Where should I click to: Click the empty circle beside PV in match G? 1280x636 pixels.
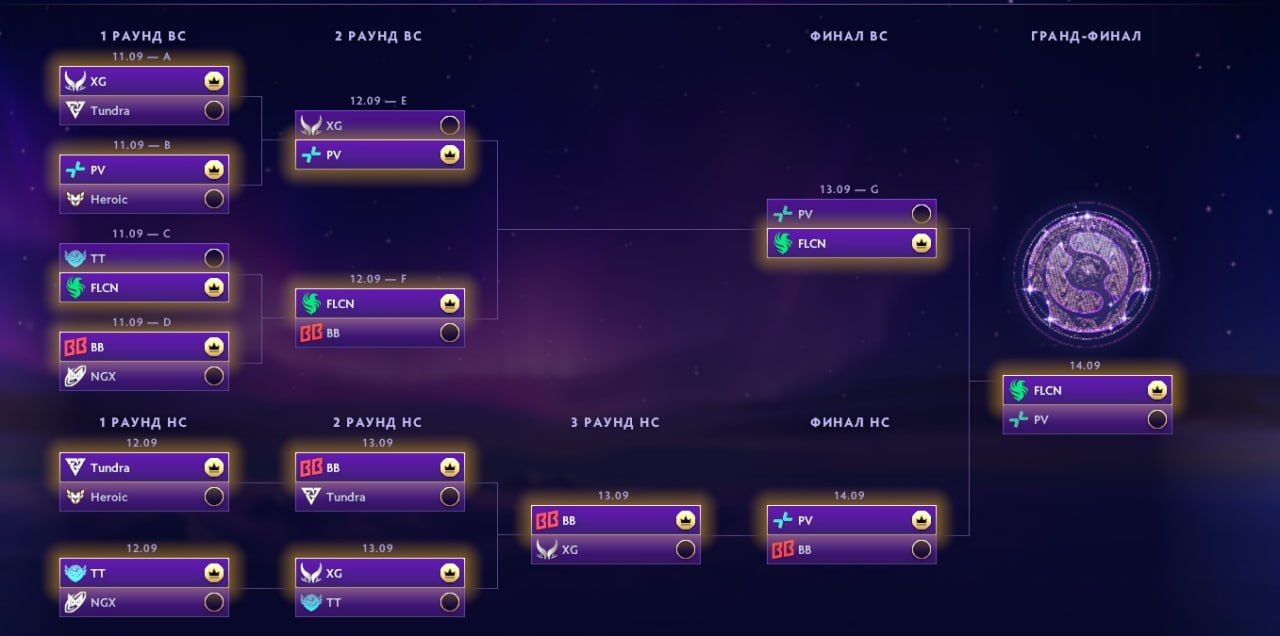[922, 214]
